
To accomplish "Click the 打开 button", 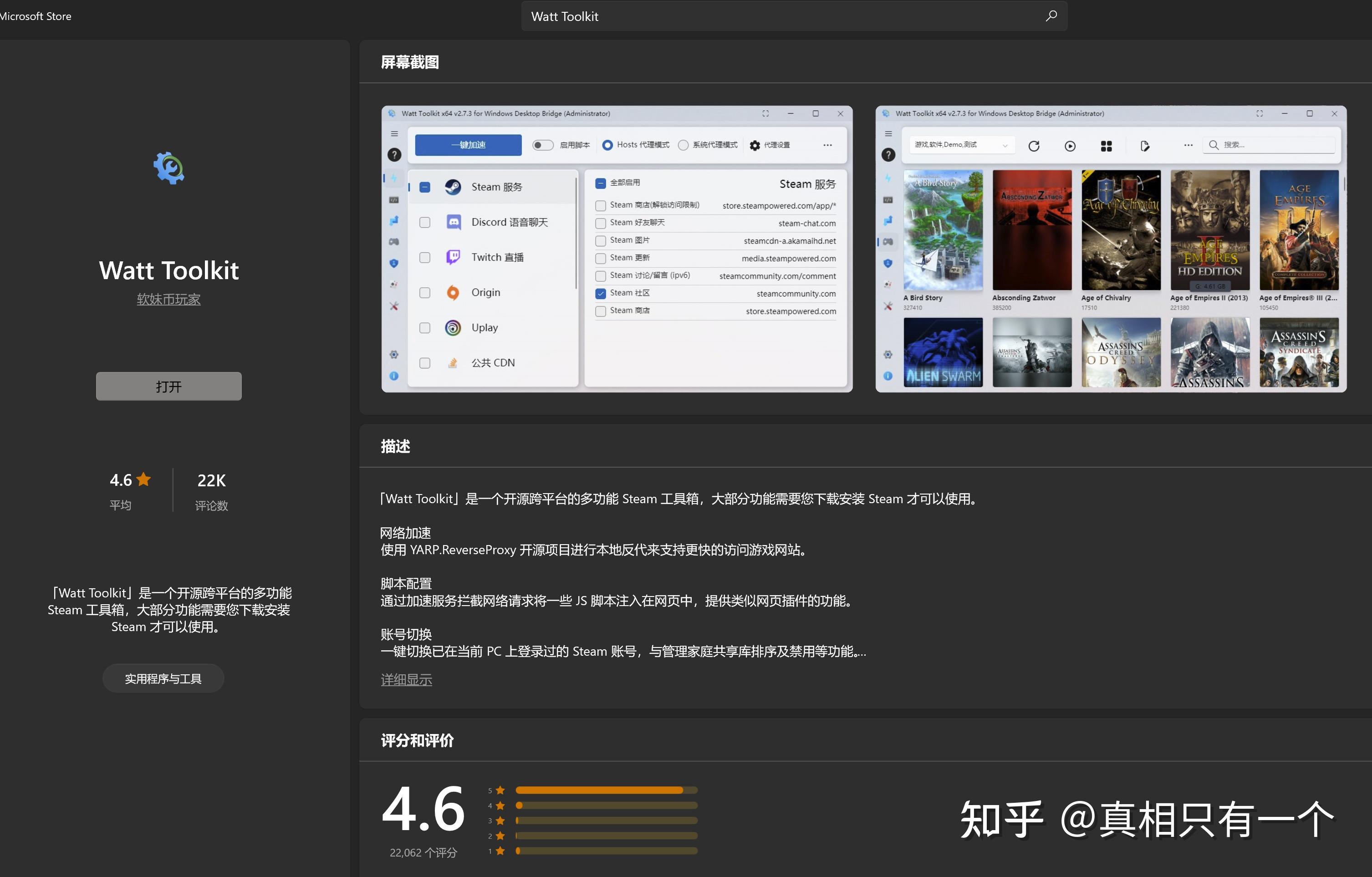I will click(x=168, y=386).
